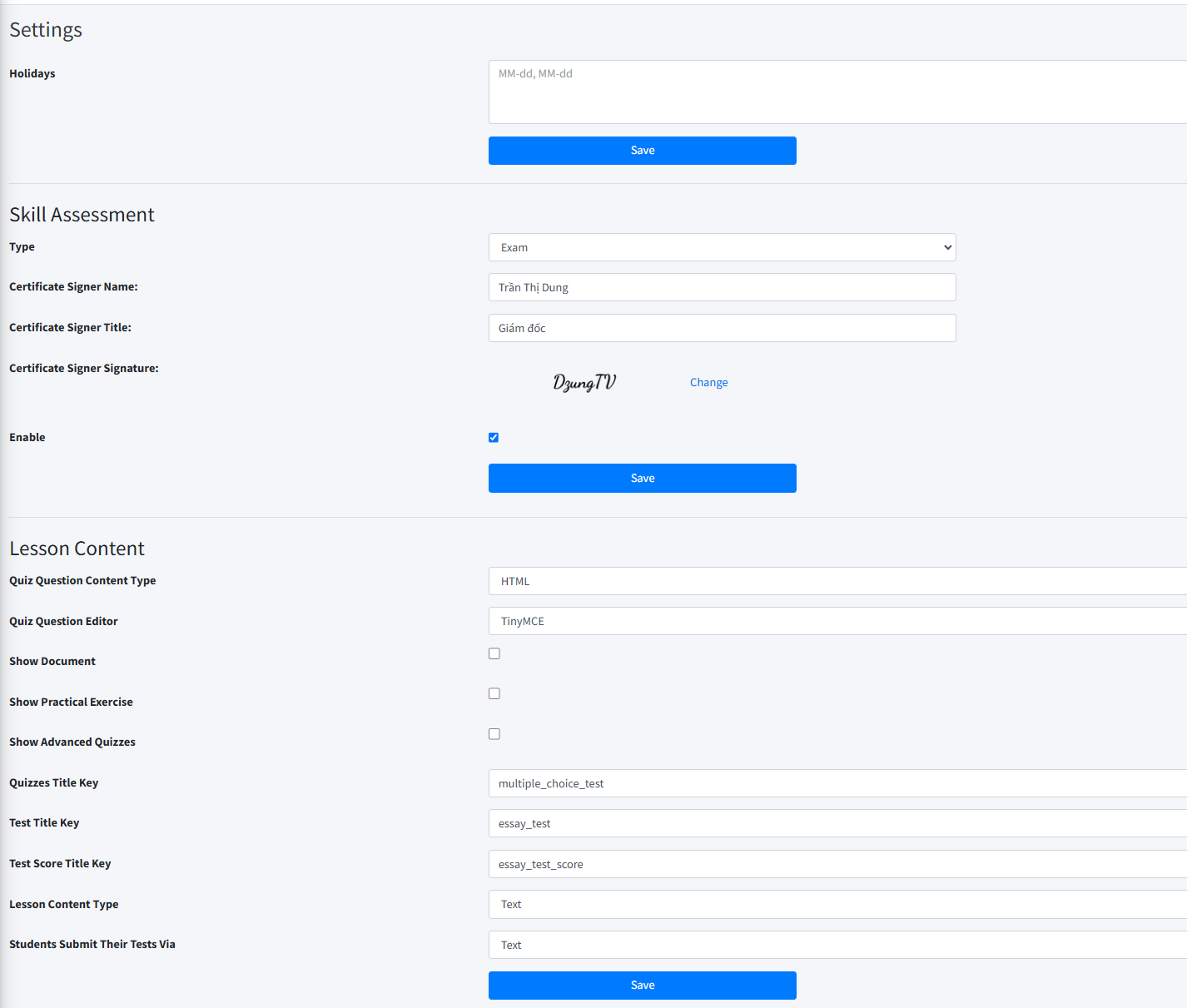Viewport: 1187px width, 1008px height.
Task: Open Quiz Question Editor dropdown
Action: 837,621
